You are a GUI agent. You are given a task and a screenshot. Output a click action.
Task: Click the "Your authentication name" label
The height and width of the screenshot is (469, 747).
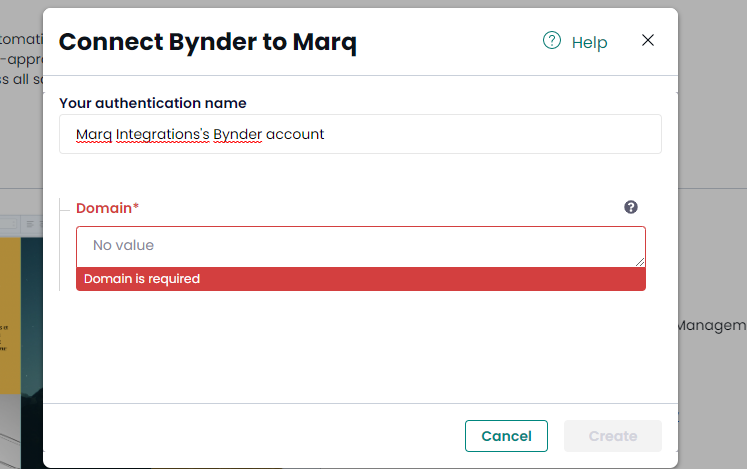coord(152,103)
